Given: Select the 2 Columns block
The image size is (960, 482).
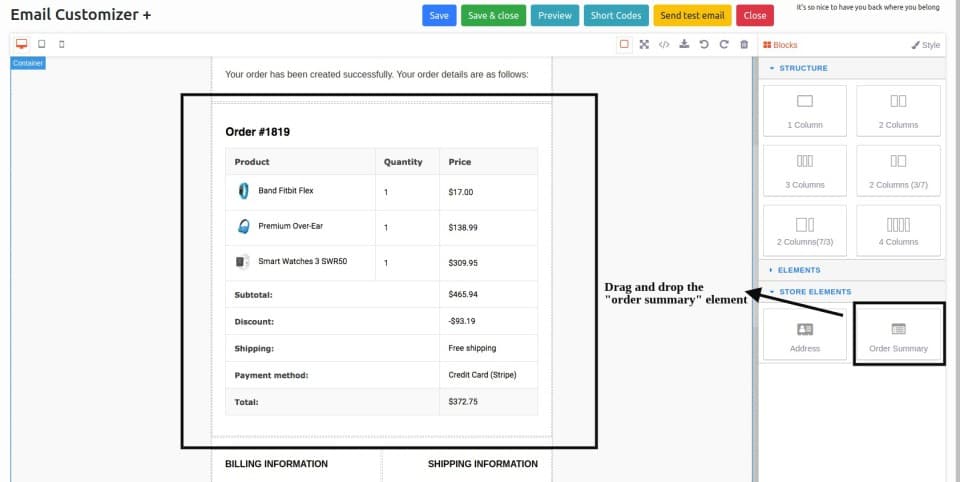Looking at the screenshot, I should pos(898,111).
